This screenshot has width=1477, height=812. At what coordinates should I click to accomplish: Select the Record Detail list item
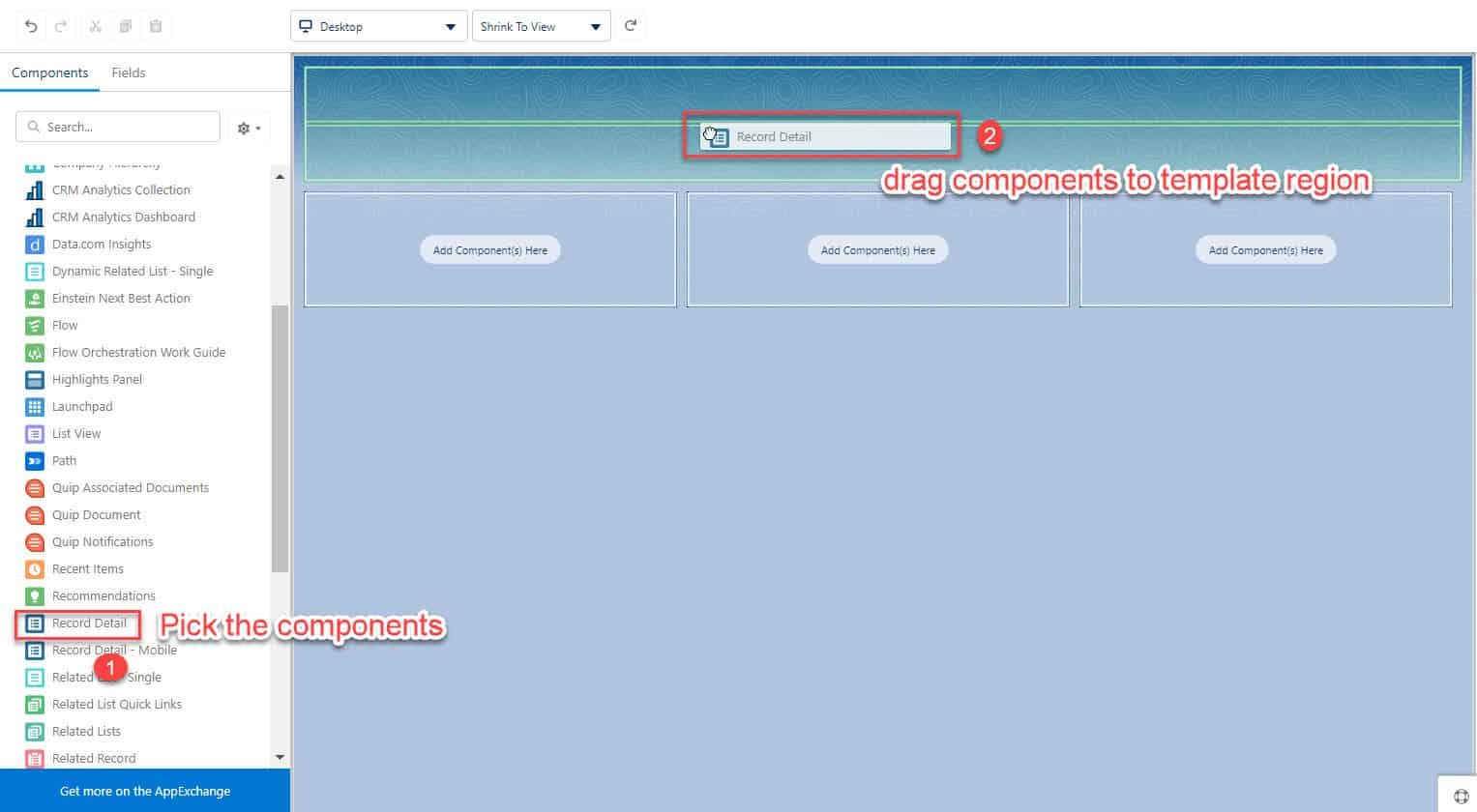coord(78,623)
